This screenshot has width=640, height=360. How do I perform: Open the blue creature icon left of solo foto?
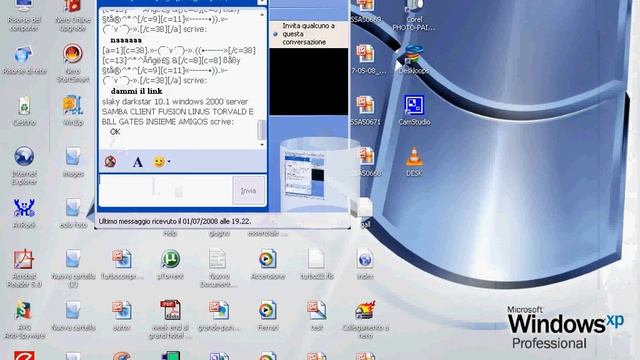[24, 213]
